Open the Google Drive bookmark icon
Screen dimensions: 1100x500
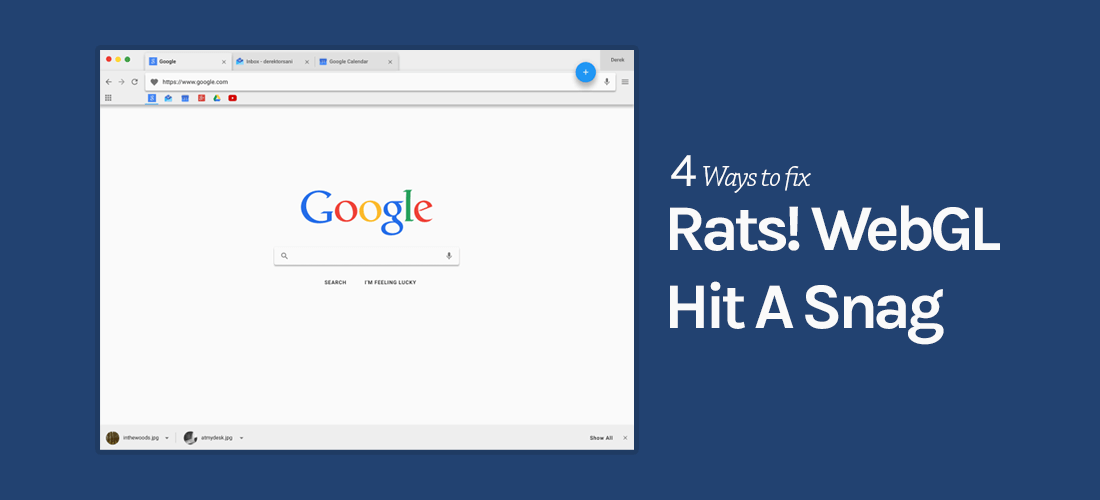click(x=217, y=98)
